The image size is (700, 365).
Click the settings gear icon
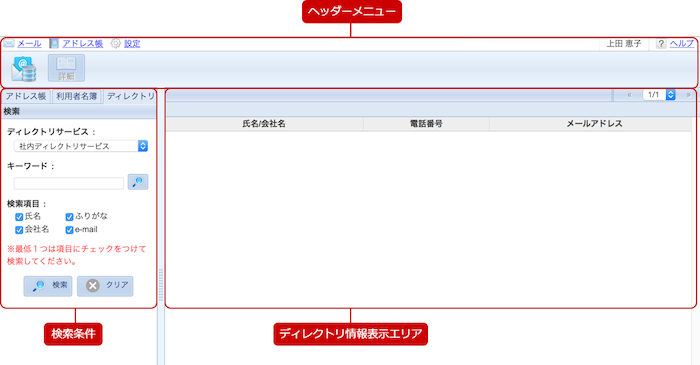coord(116,43)
